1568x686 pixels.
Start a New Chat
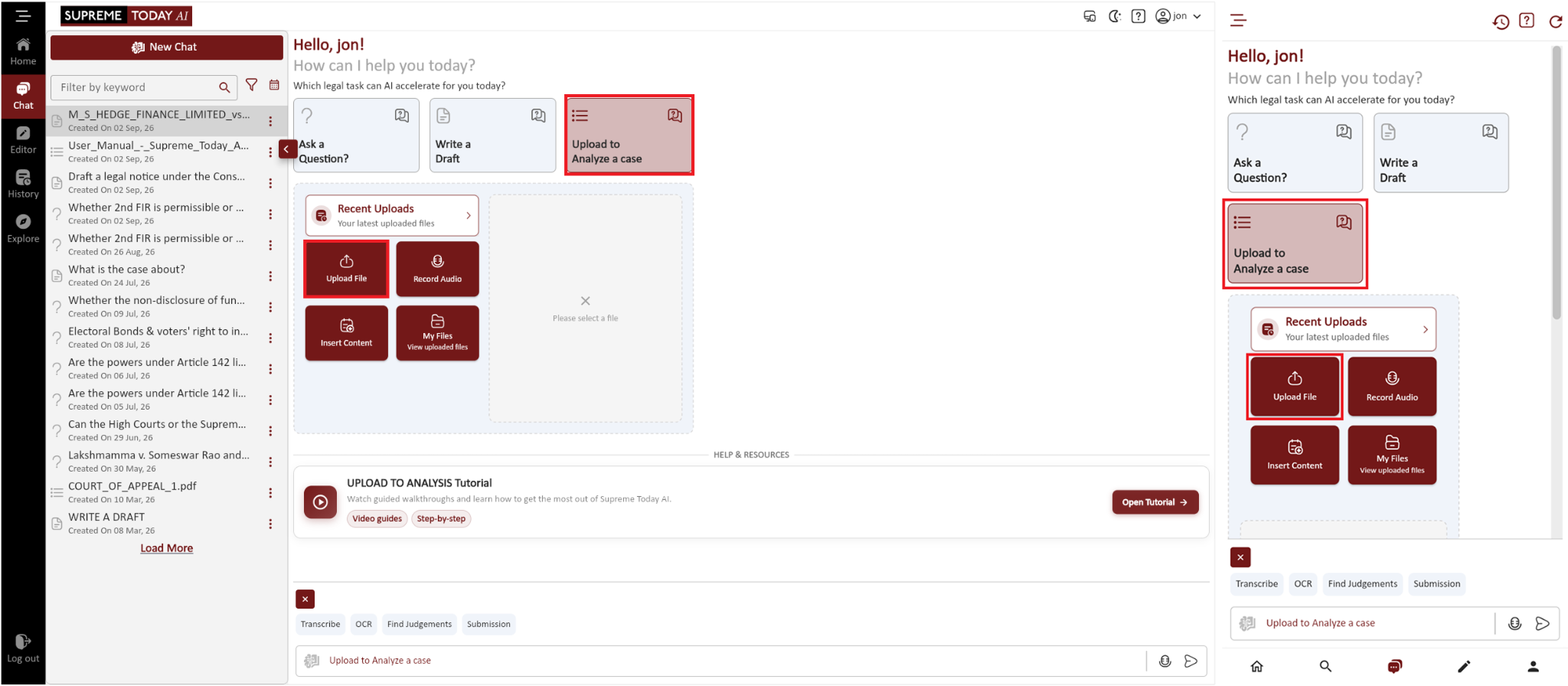166,47
